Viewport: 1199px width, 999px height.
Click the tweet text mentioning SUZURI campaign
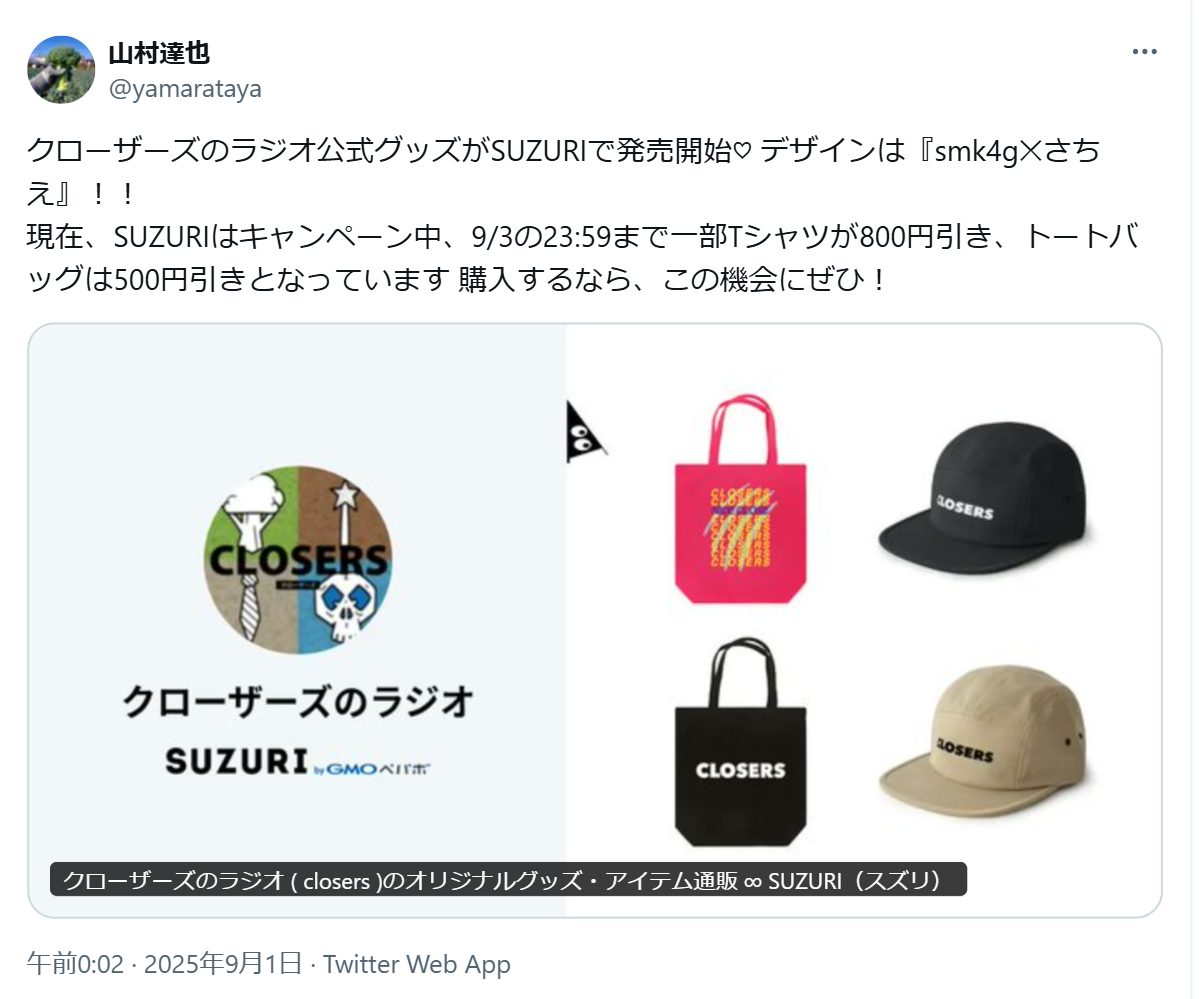click(583, 258)
